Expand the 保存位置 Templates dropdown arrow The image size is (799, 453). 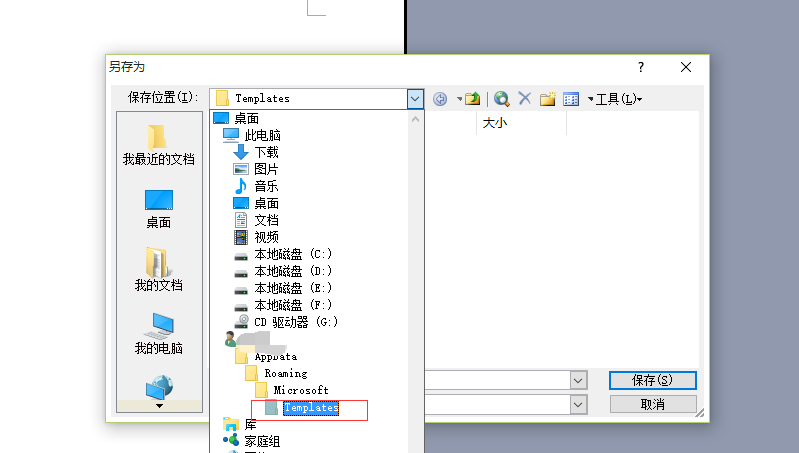[415, 98]
